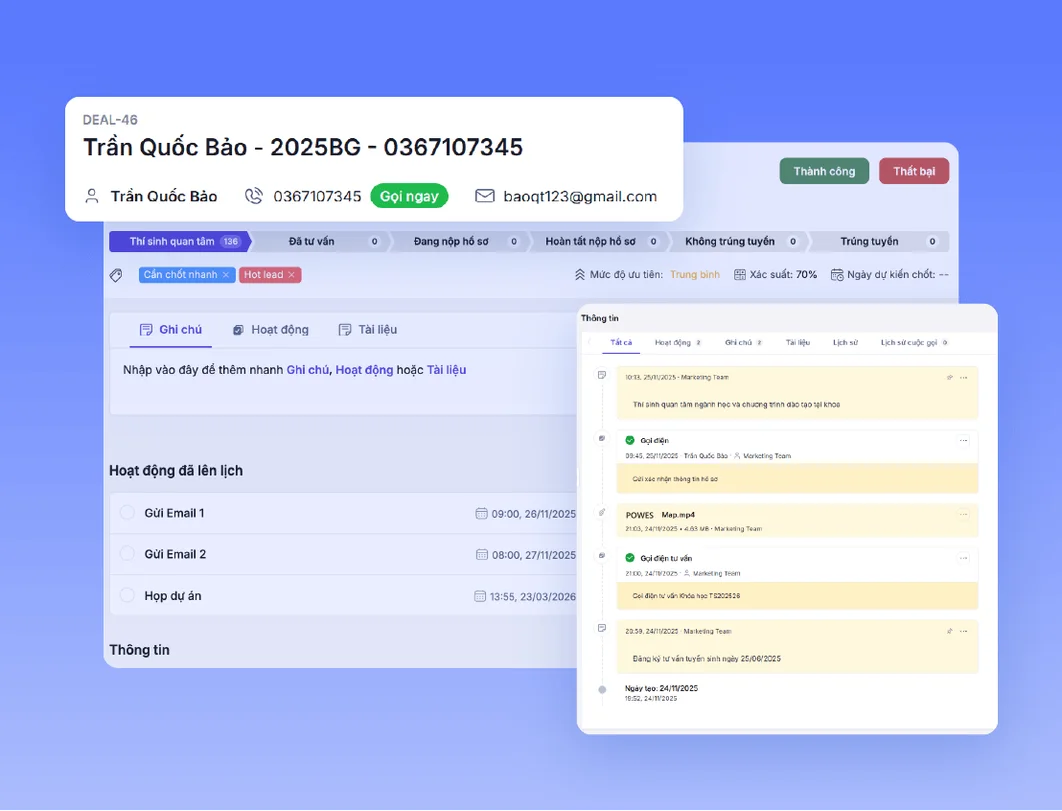Open options menu for Map.mp4 file
The height and width of the screenshot is (811, 1062).
point(964,514)
